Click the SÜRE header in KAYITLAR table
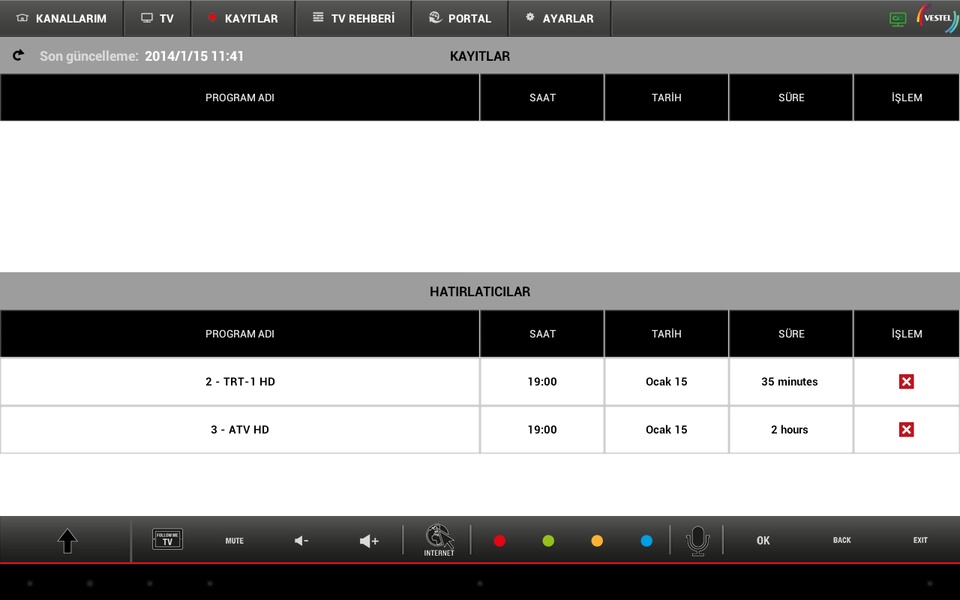Viewport: 960px width, 600px height. 791,97
